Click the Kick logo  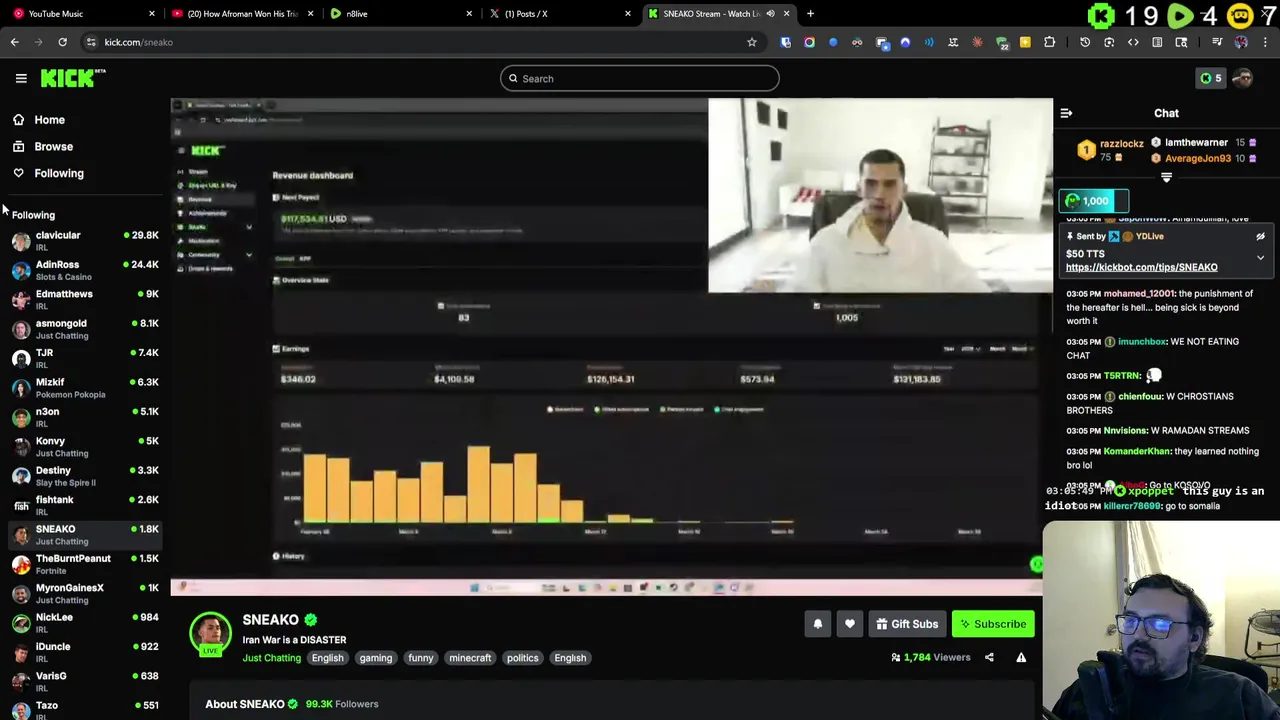pyautogui.click(x=73, y=78)
